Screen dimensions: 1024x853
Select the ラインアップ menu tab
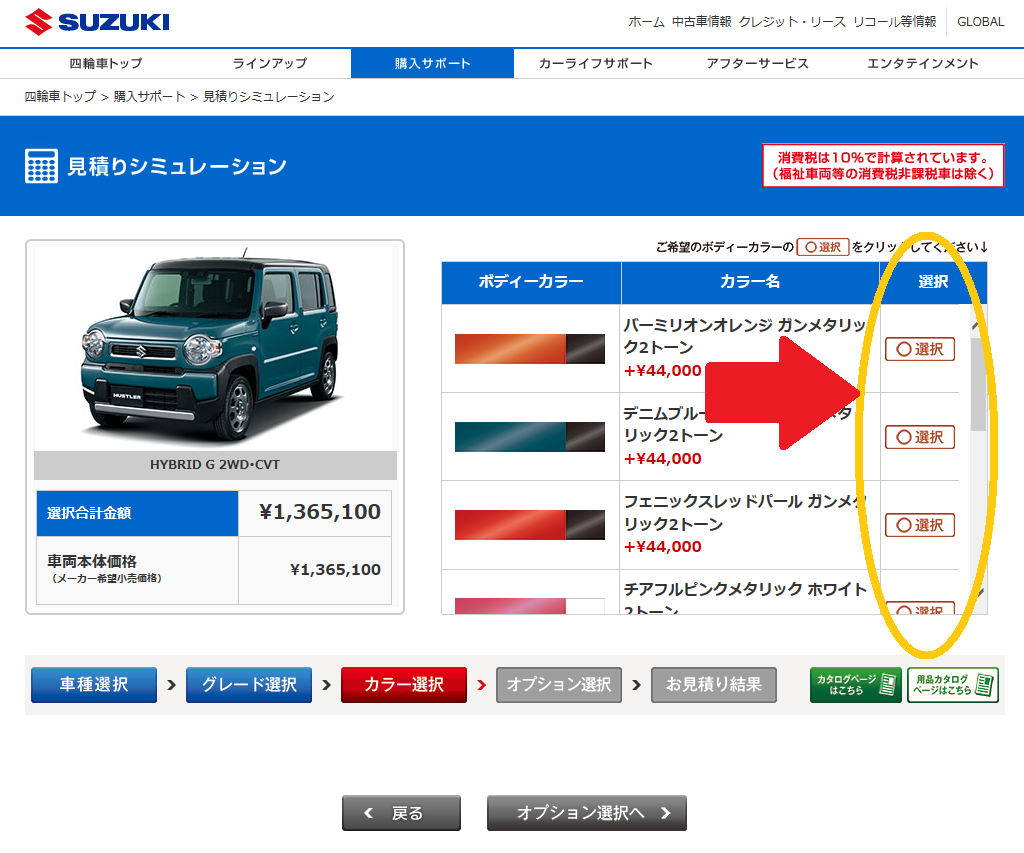pyautogui.click(x=270, y=63)
